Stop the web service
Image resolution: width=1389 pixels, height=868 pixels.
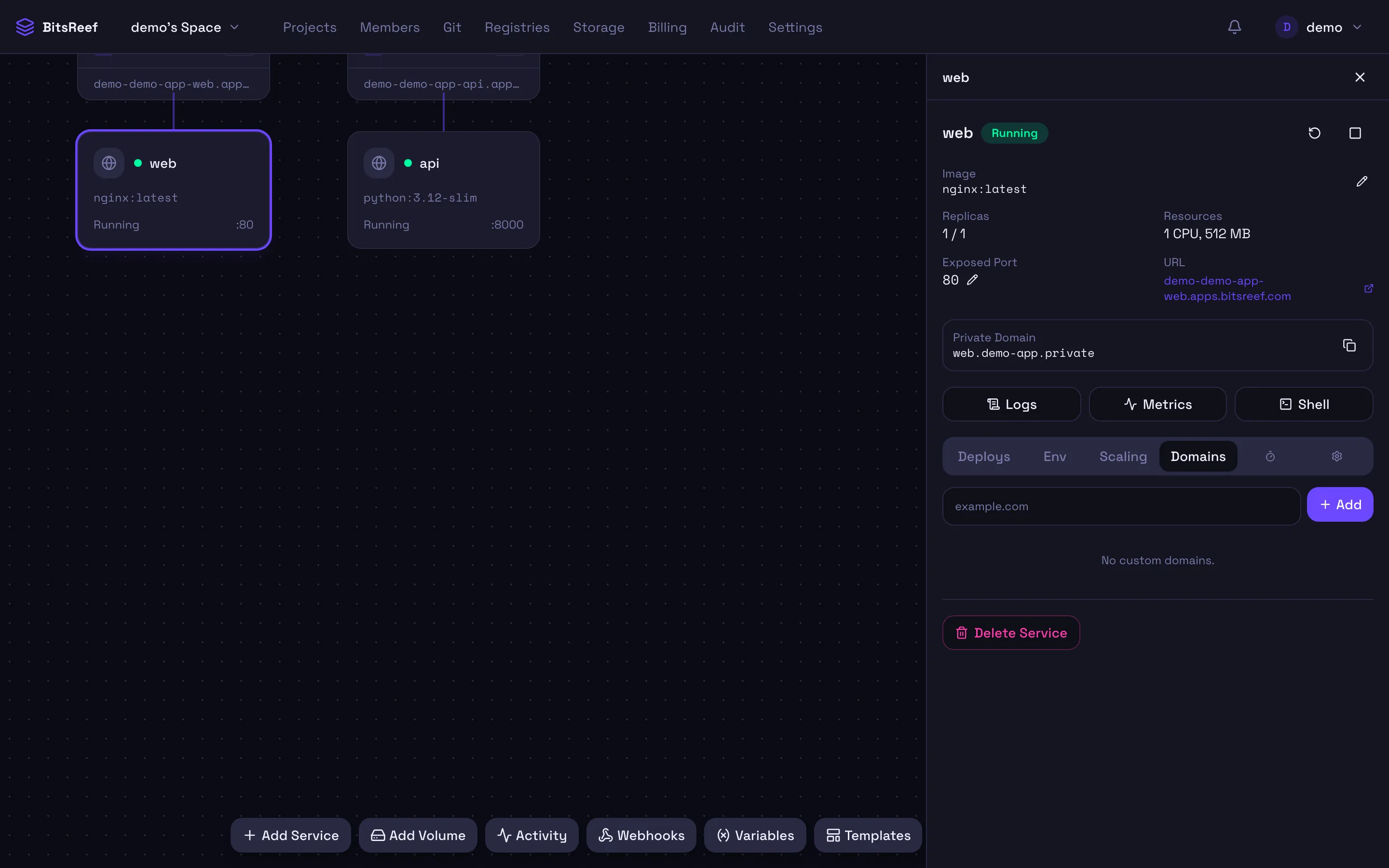point(1355,133)
